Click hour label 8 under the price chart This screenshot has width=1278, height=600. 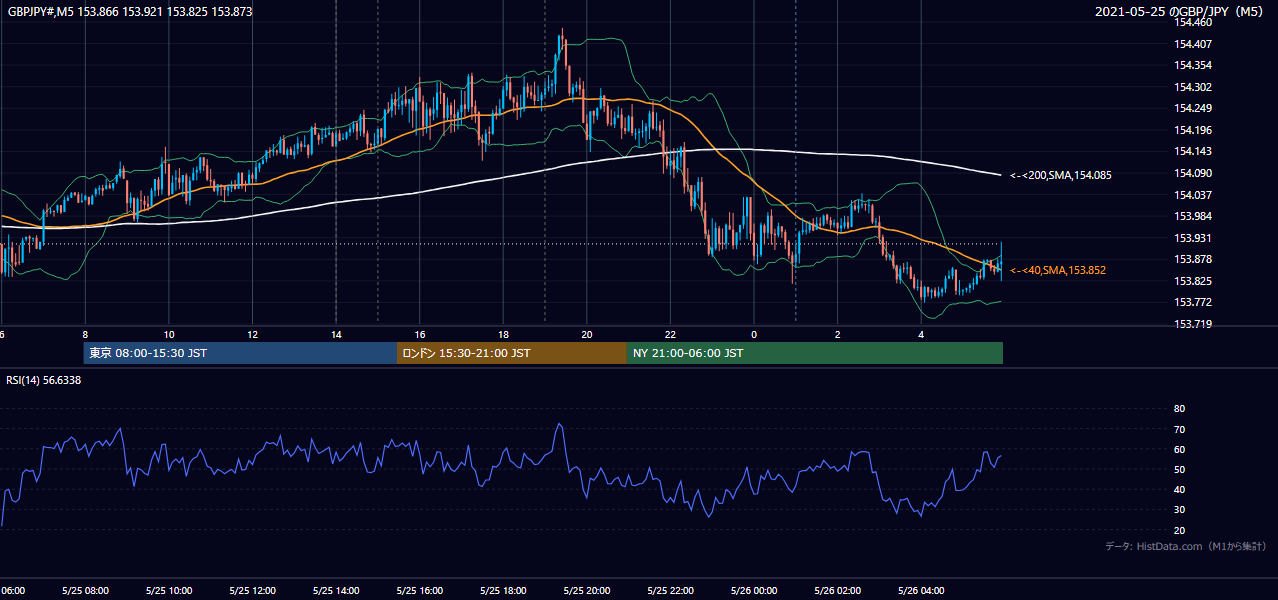(x=85, y=334)
